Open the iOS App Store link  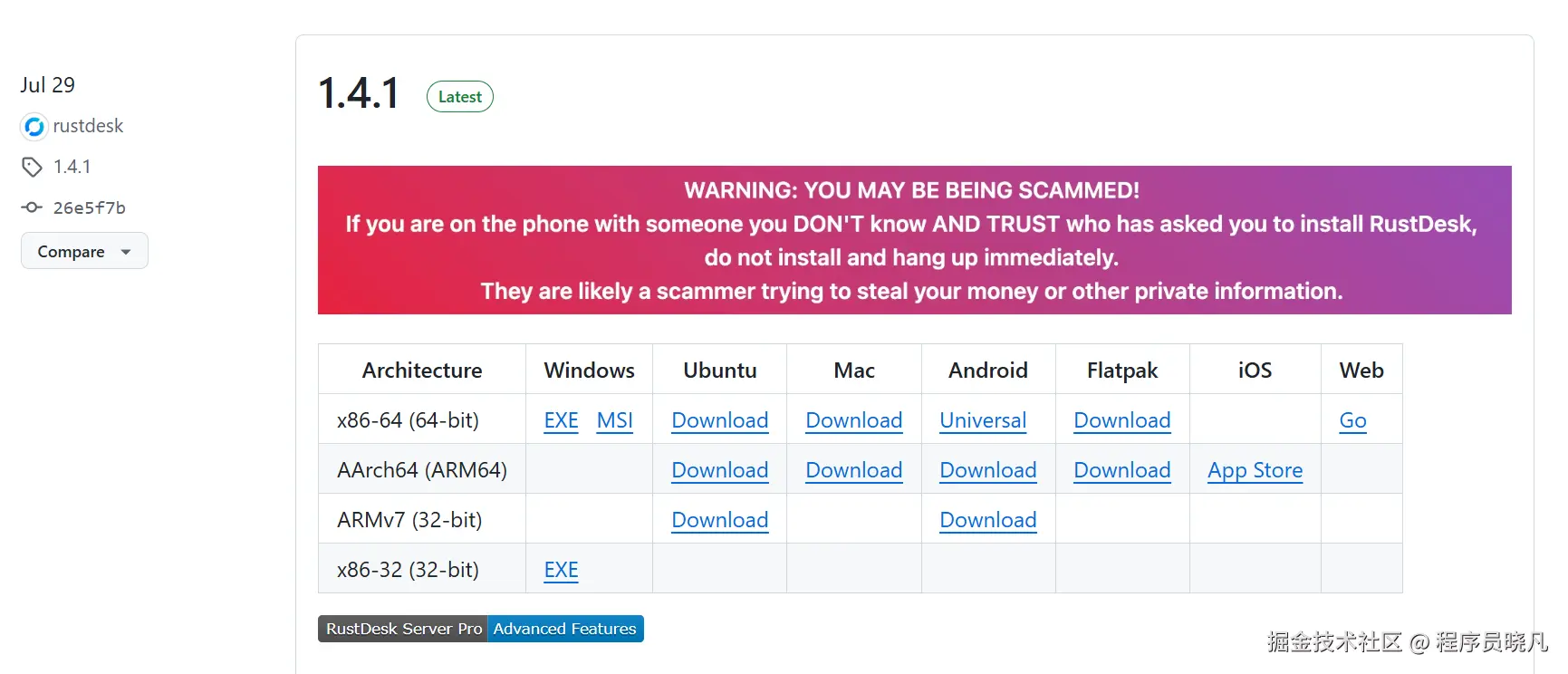(x=1255, y=470)
